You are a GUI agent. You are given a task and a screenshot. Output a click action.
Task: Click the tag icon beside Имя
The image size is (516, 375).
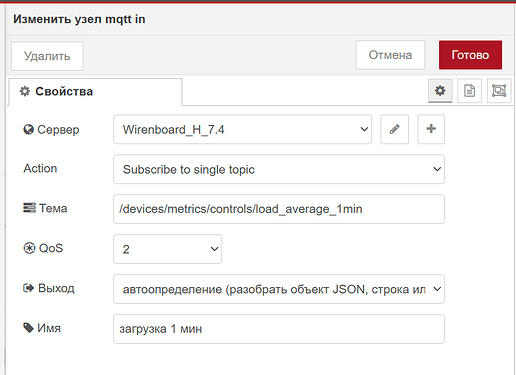point(28,328)
